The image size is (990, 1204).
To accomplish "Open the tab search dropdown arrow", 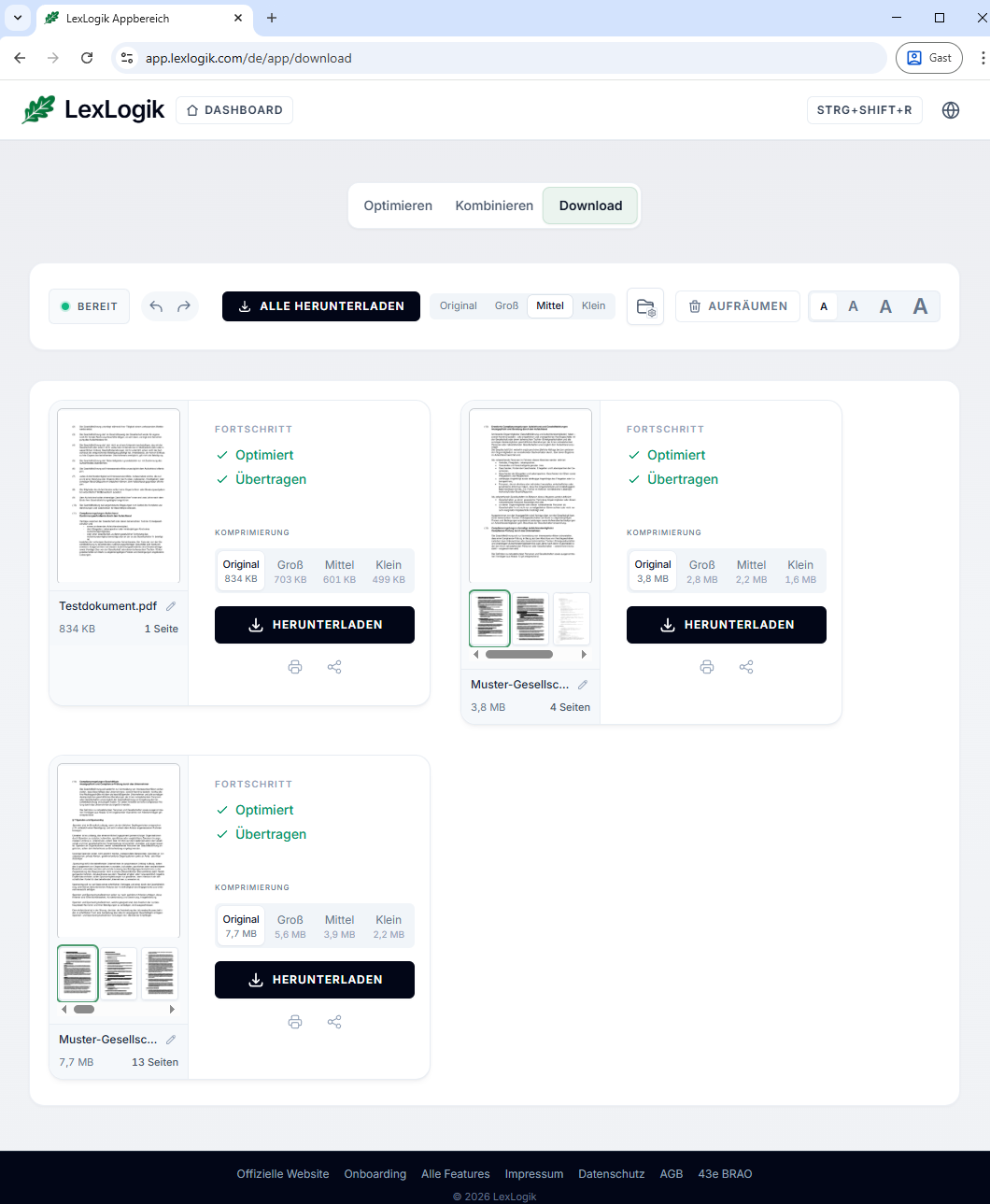I will pos(17,18).
